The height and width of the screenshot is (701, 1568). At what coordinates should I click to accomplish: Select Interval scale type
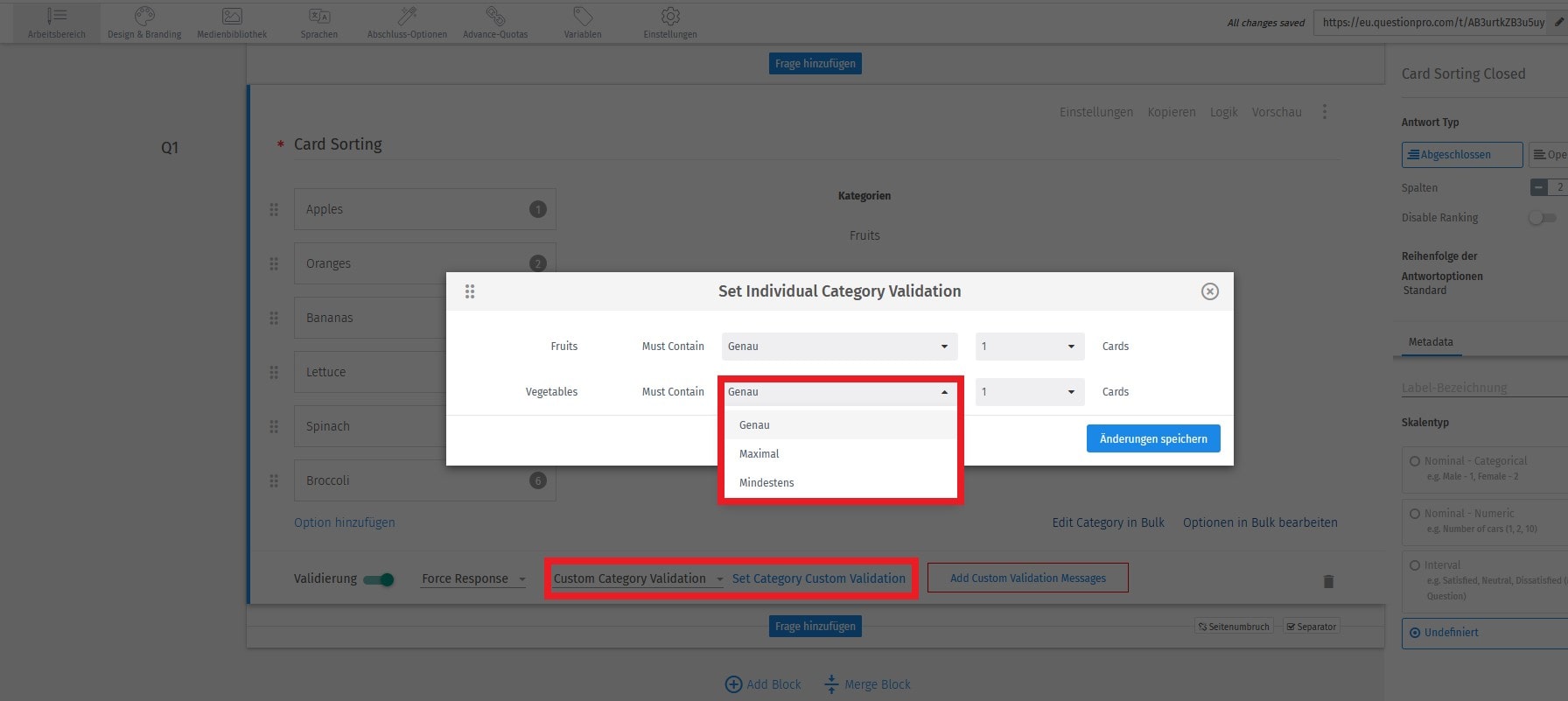pyautogui.click(x=1415, y=565)
